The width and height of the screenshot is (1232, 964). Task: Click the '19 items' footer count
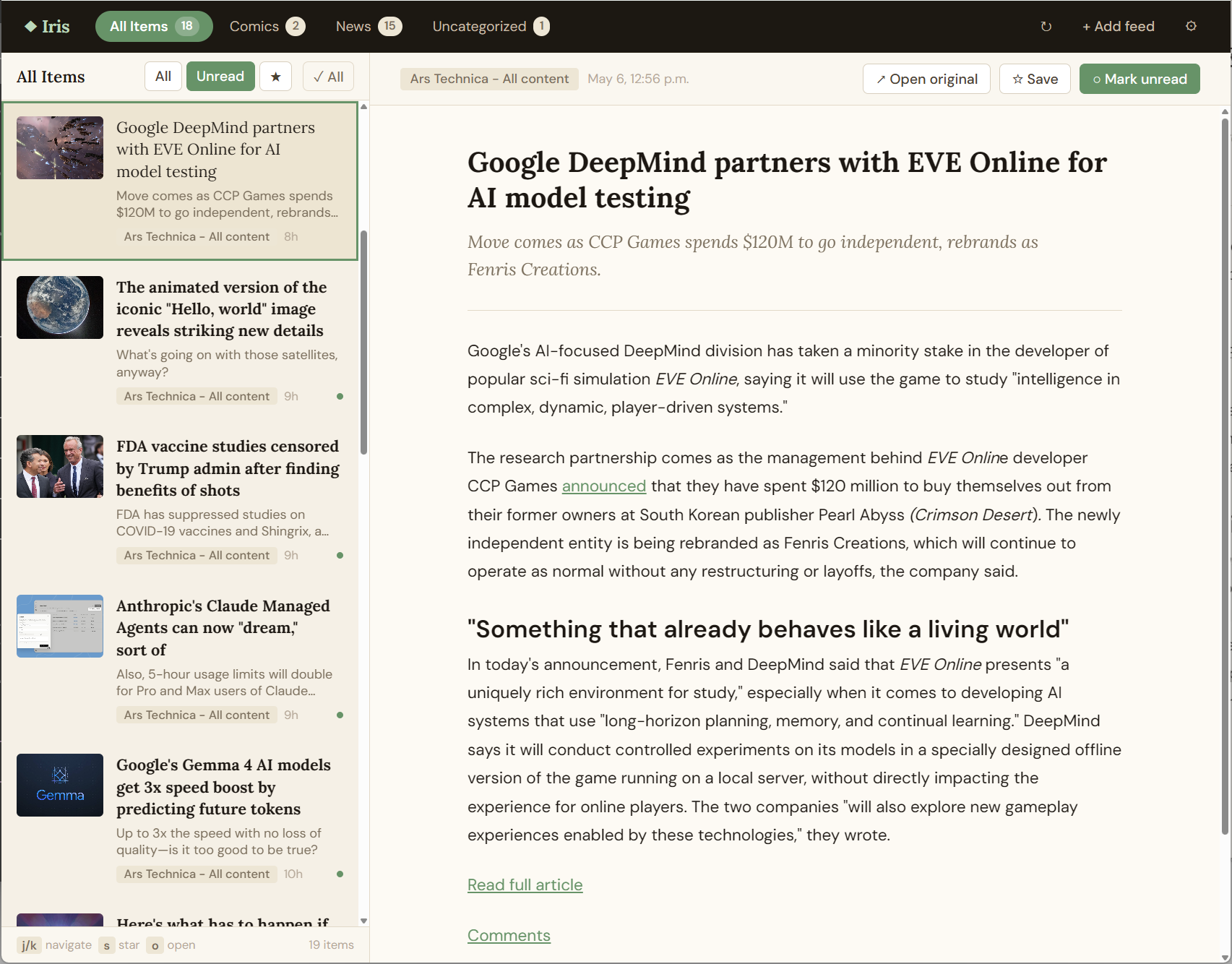pos(331,944)
